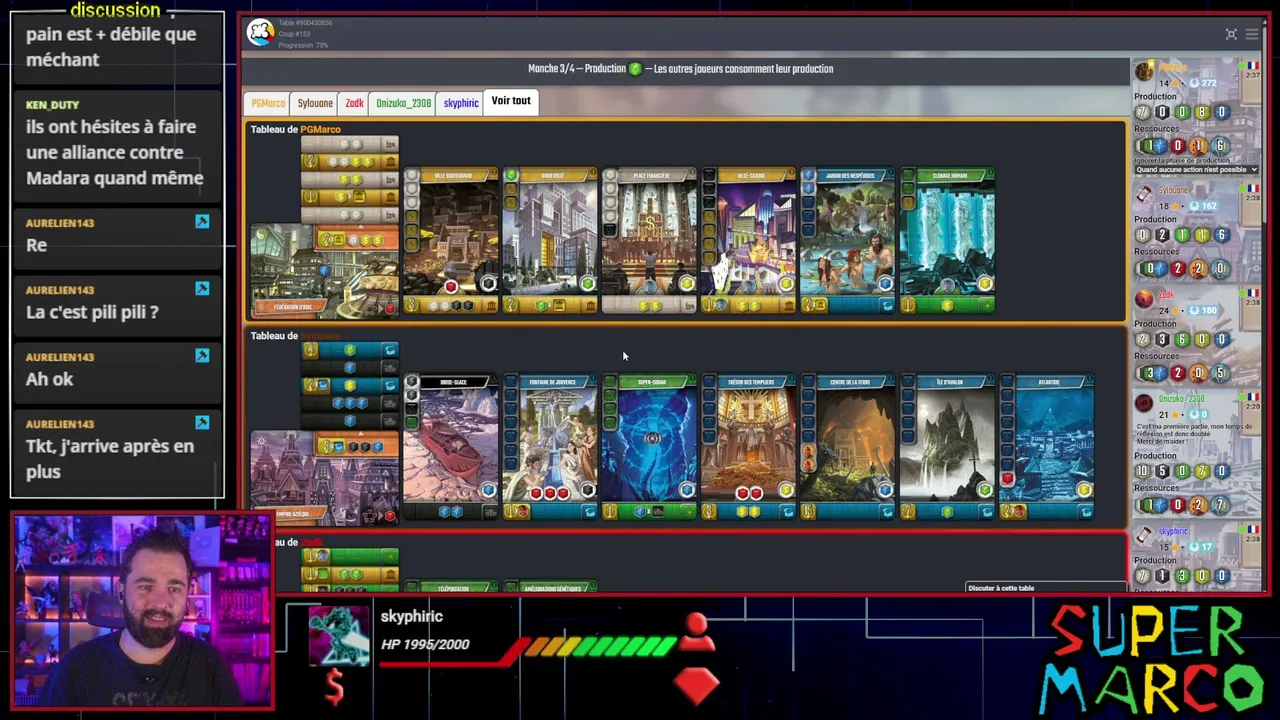
Task: Open the Brise-Glace card
Action: click(x=450, y=448)
